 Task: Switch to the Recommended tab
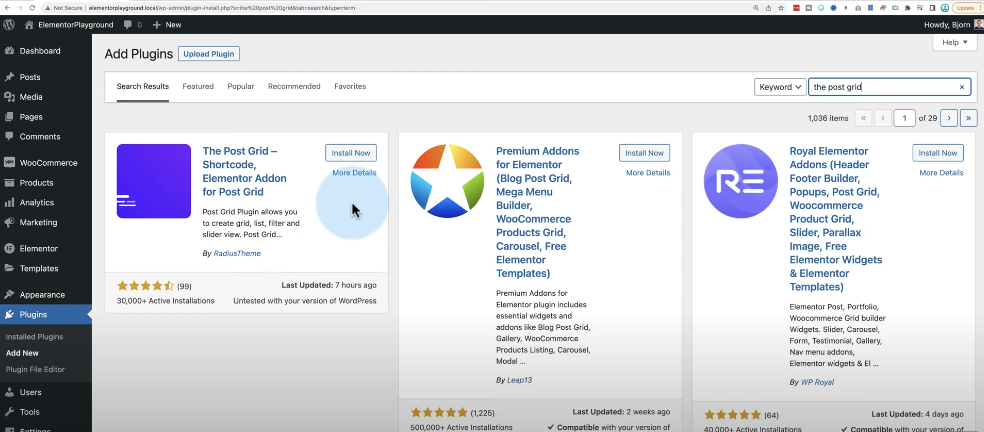[x=294, y=87]
